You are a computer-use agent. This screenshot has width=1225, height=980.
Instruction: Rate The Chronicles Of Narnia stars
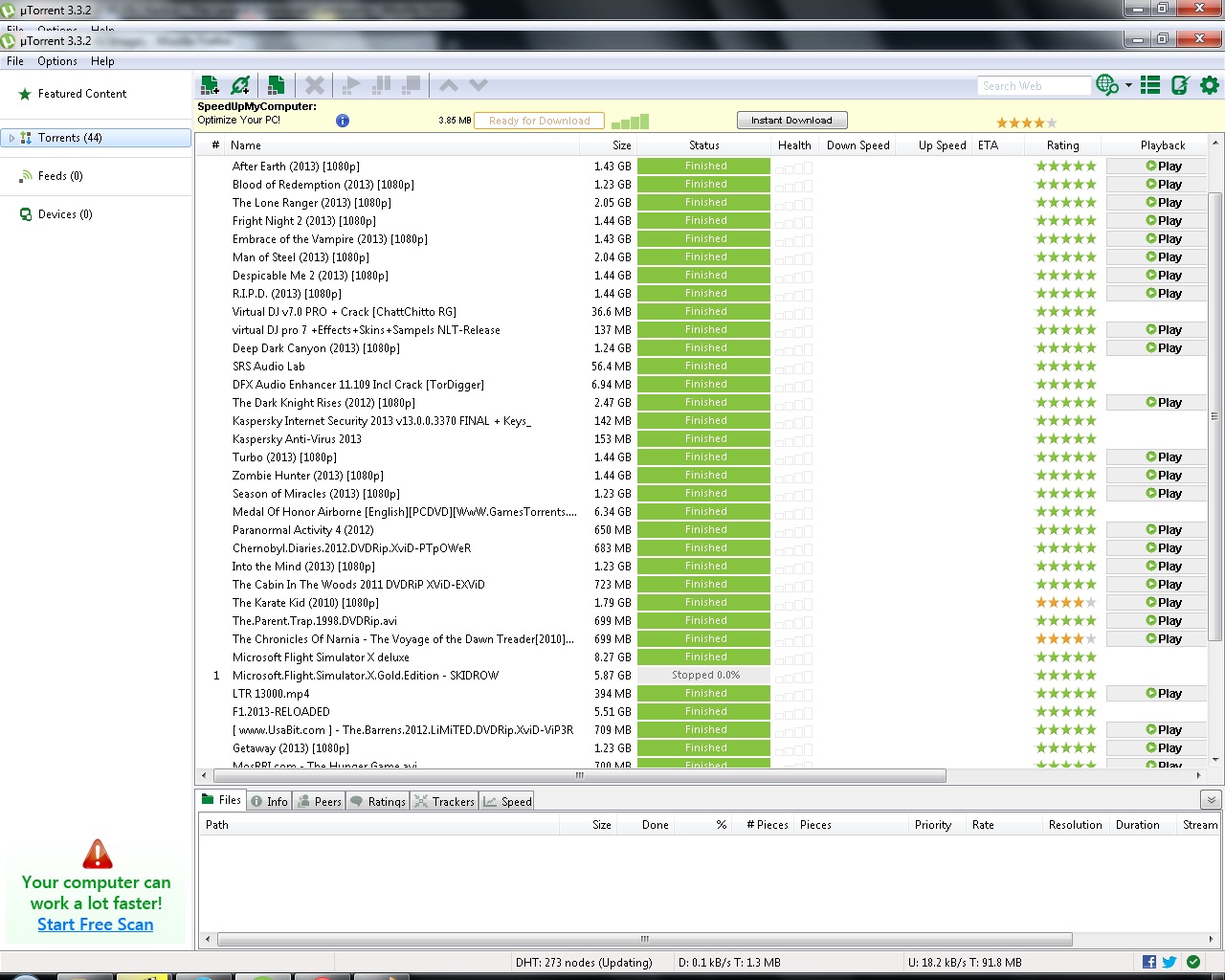click(1066, 638)
